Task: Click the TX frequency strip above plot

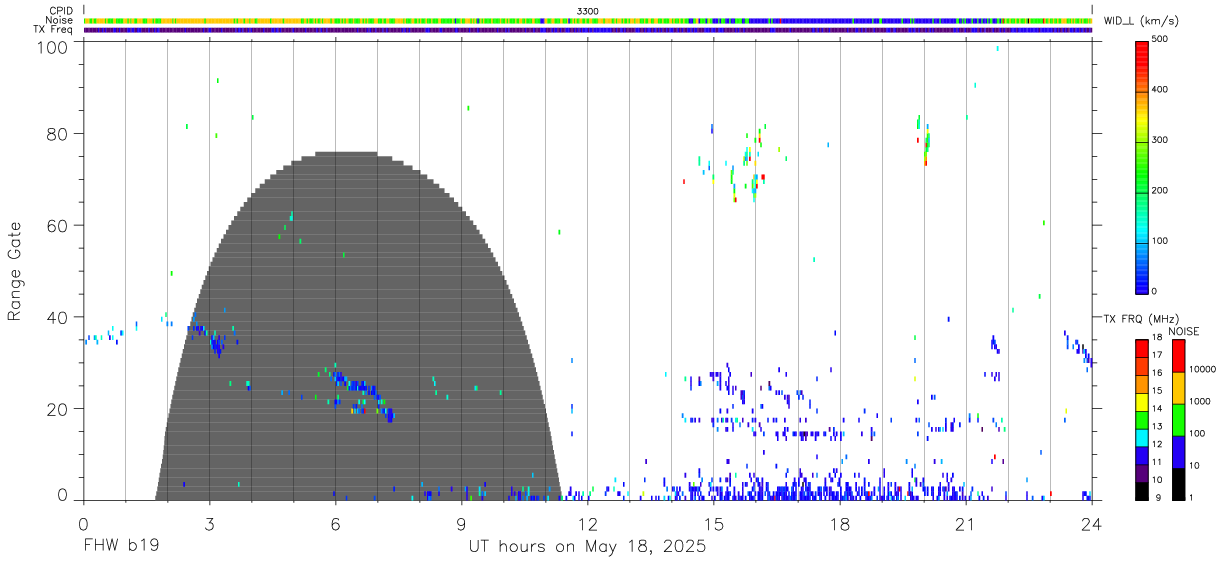Action: [587, 30]
